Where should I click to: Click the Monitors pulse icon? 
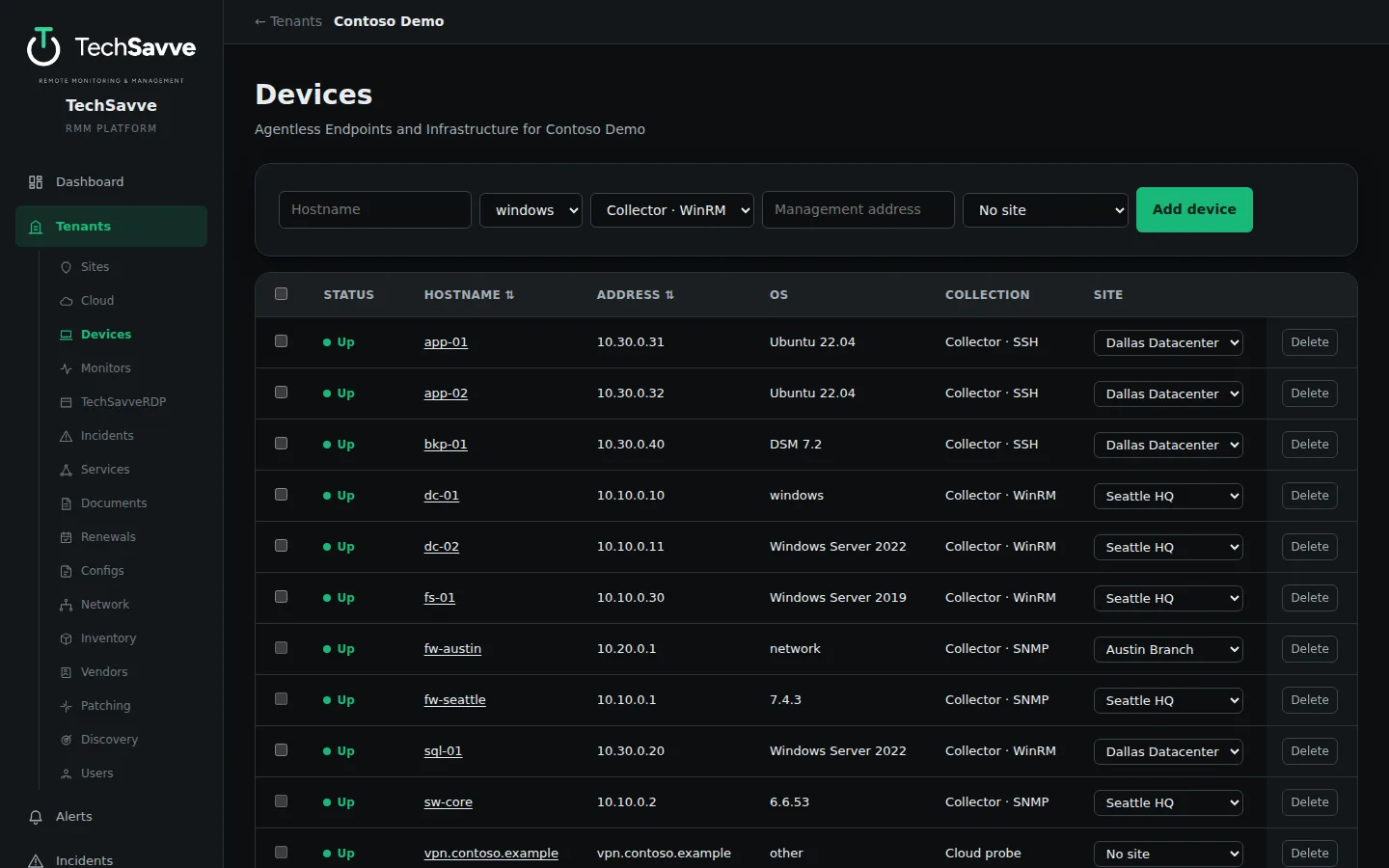(66, 368)
